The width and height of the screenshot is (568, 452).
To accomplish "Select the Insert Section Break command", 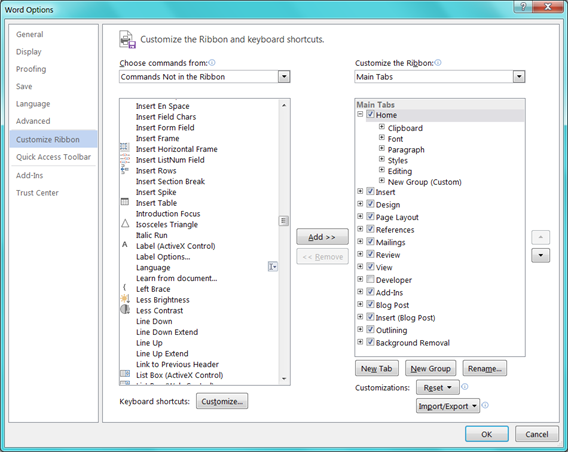I will click(170, 181).
